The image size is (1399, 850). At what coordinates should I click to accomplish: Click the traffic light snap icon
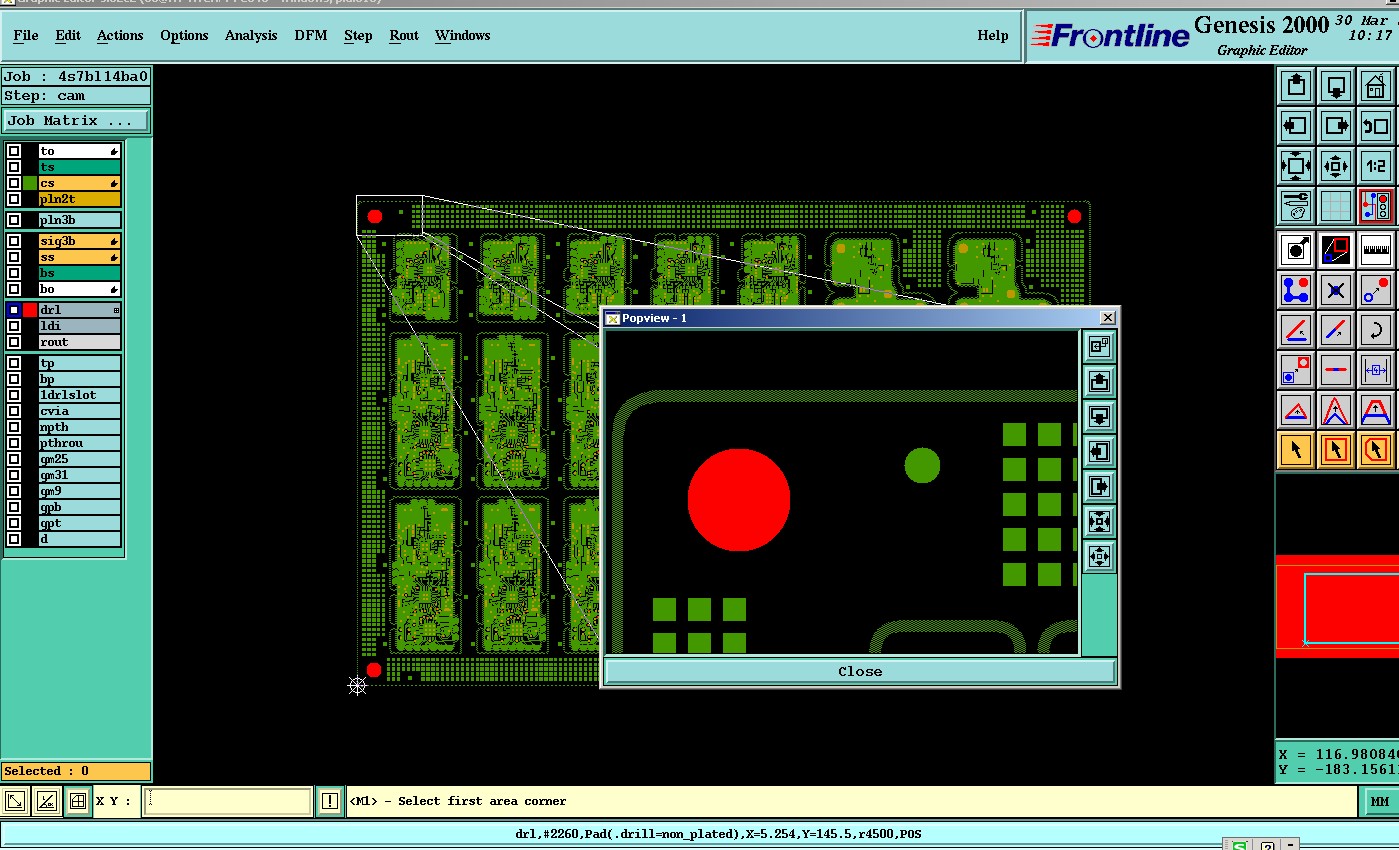coord(1376,206)
